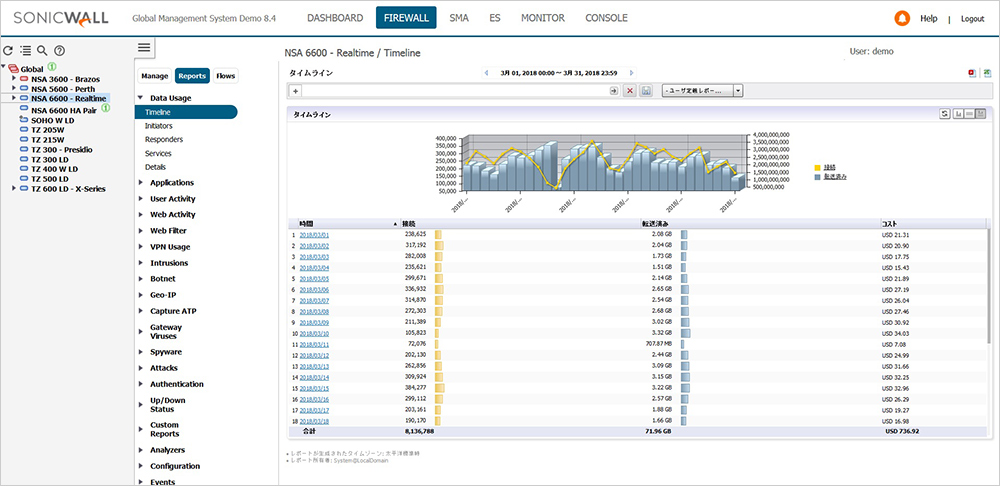This screenshot has width=1000, height=486.
Task: Switch to the Flows tab
Action: 225,76
